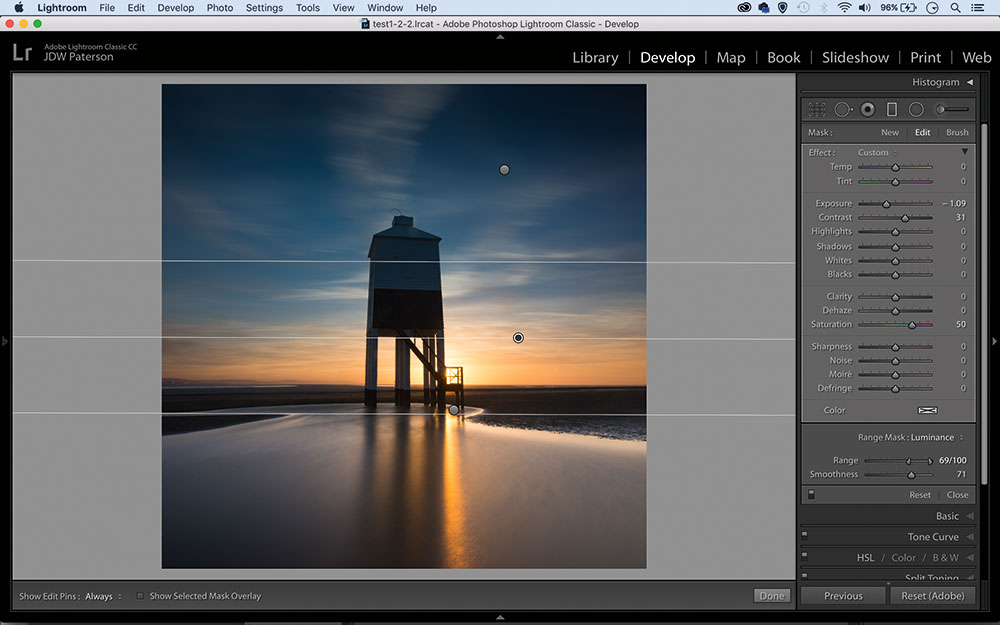This screenshot has width=1000, height=625.
Task: Click the Previous button
Action: tap(843, 596)
